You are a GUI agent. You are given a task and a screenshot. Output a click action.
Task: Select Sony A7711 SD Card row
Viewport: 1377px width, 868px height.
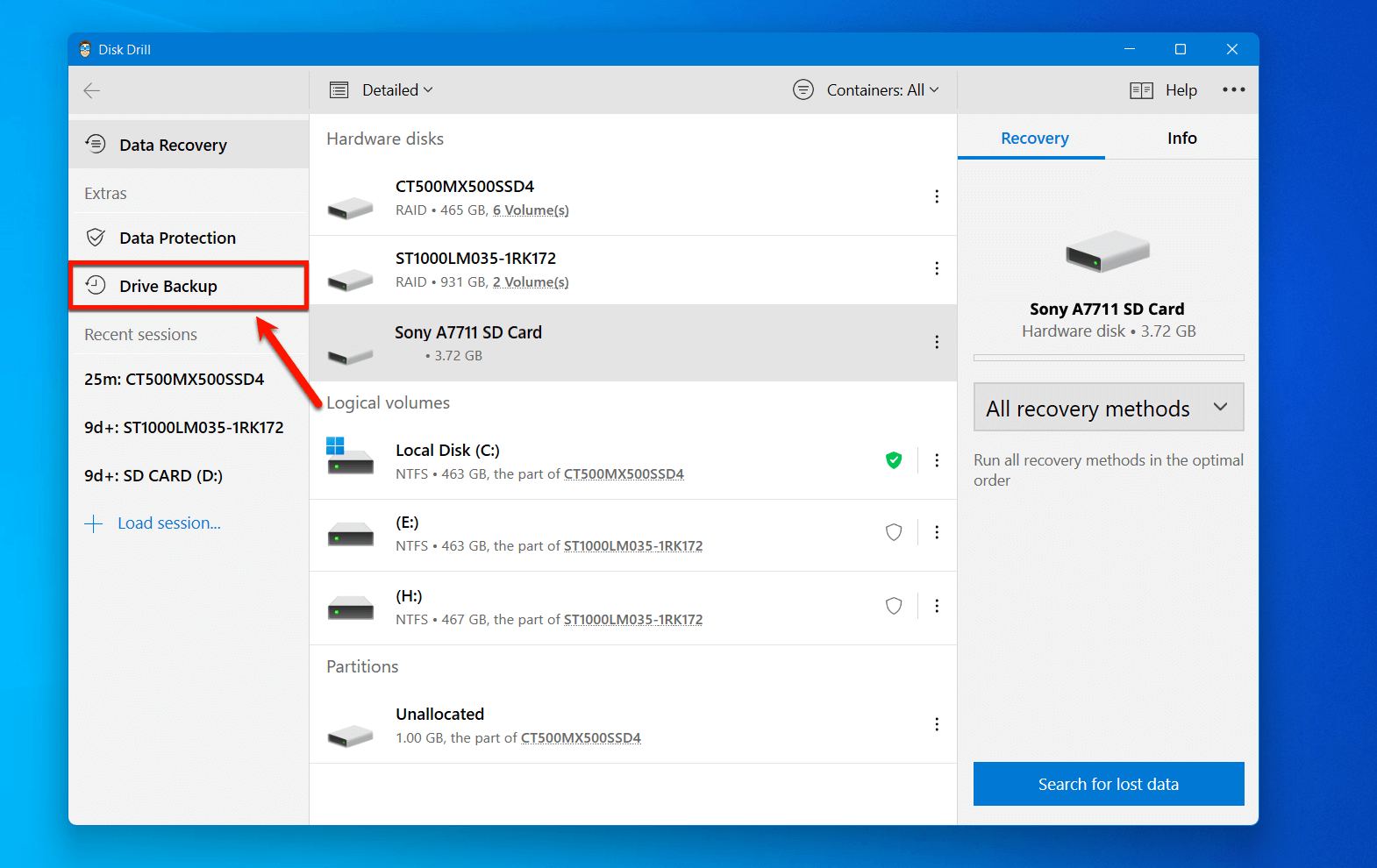click(x=633, y=343)
